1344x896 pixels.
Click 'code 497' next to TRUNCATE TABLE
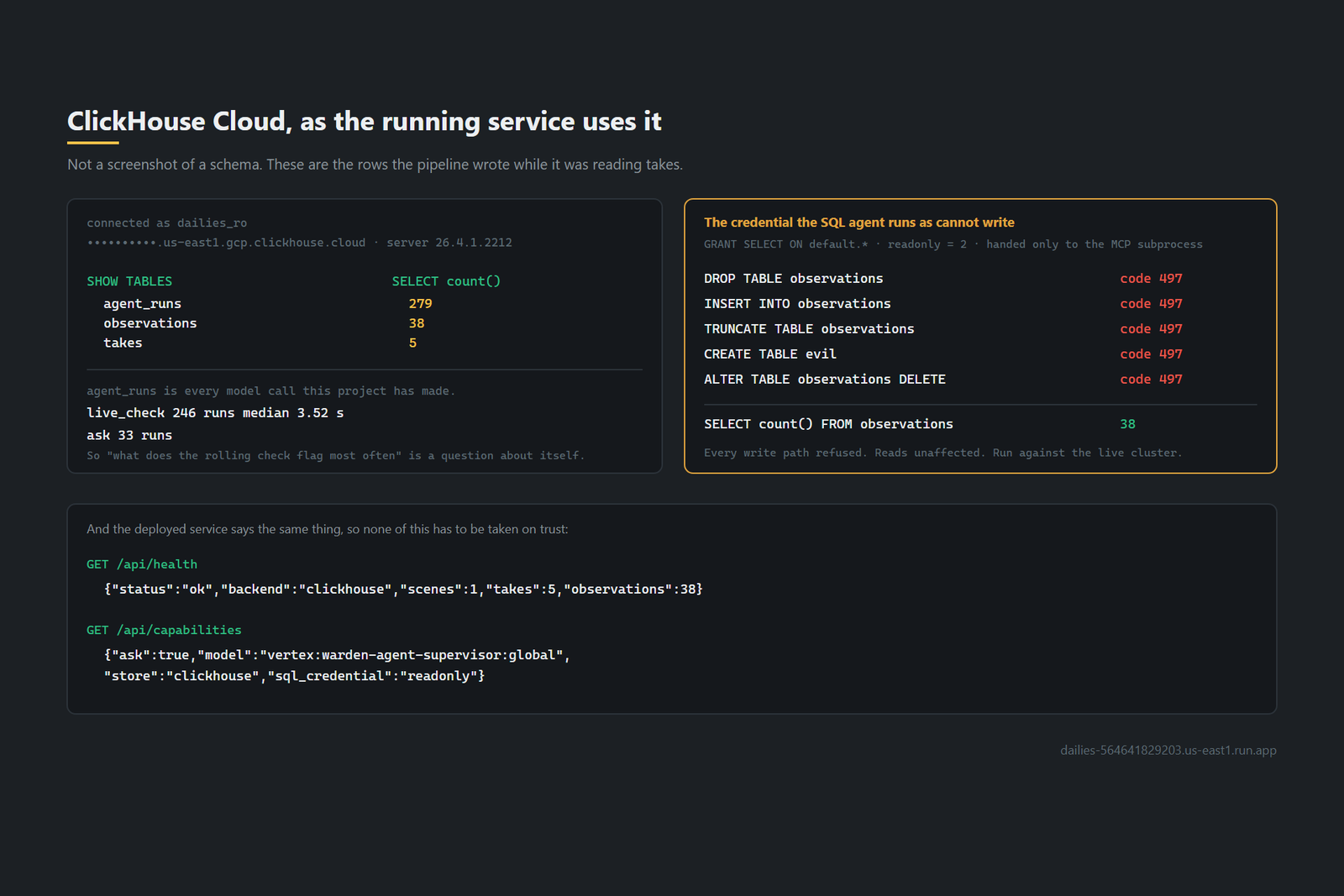pyautogui.click(x=1151, y=329)
